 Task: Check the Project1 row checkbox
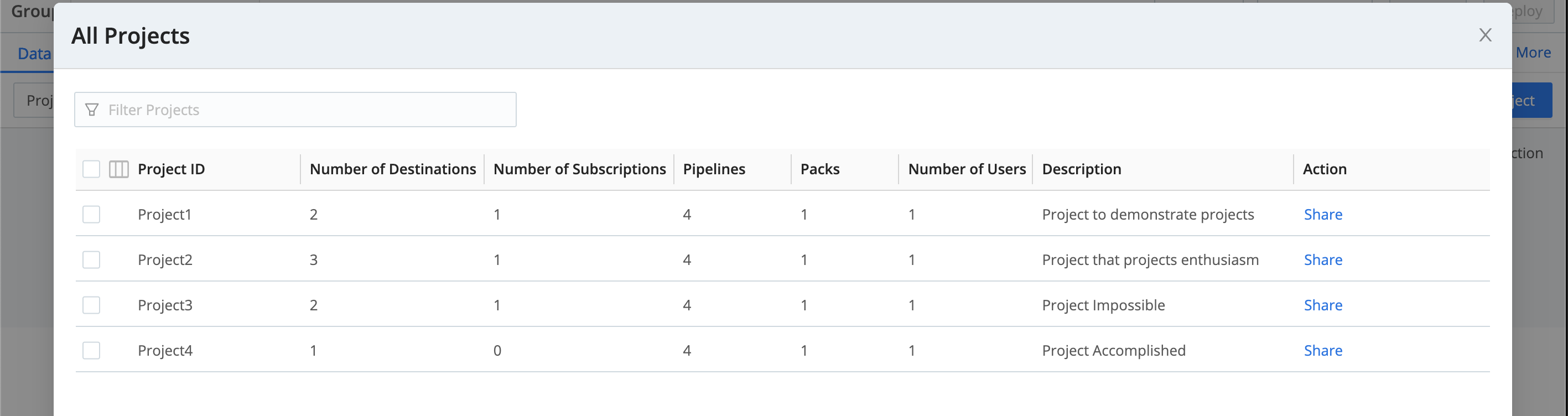[x=91, y=214]
